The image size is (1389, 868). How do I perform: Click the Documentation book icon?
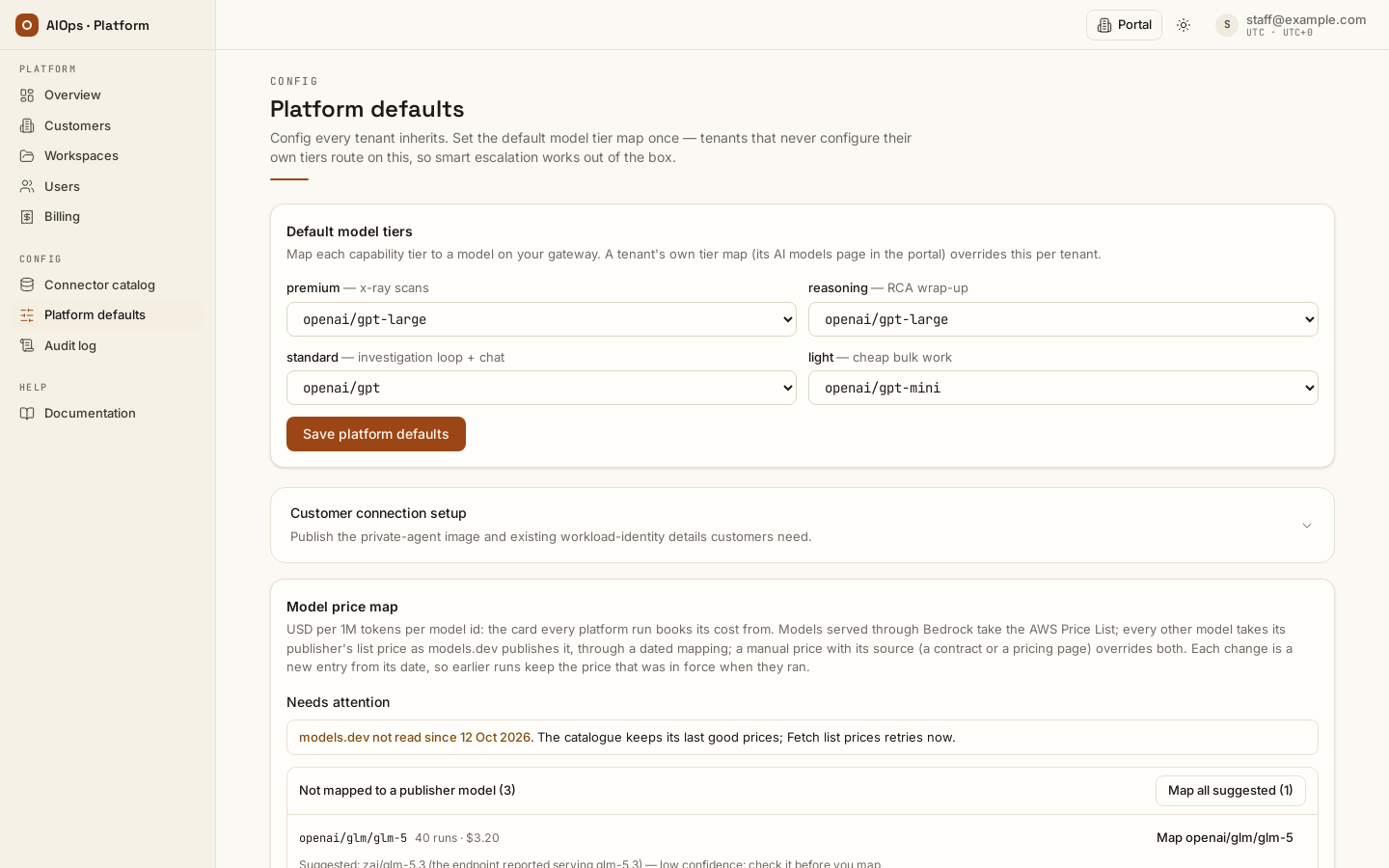(x=27, y=414)
